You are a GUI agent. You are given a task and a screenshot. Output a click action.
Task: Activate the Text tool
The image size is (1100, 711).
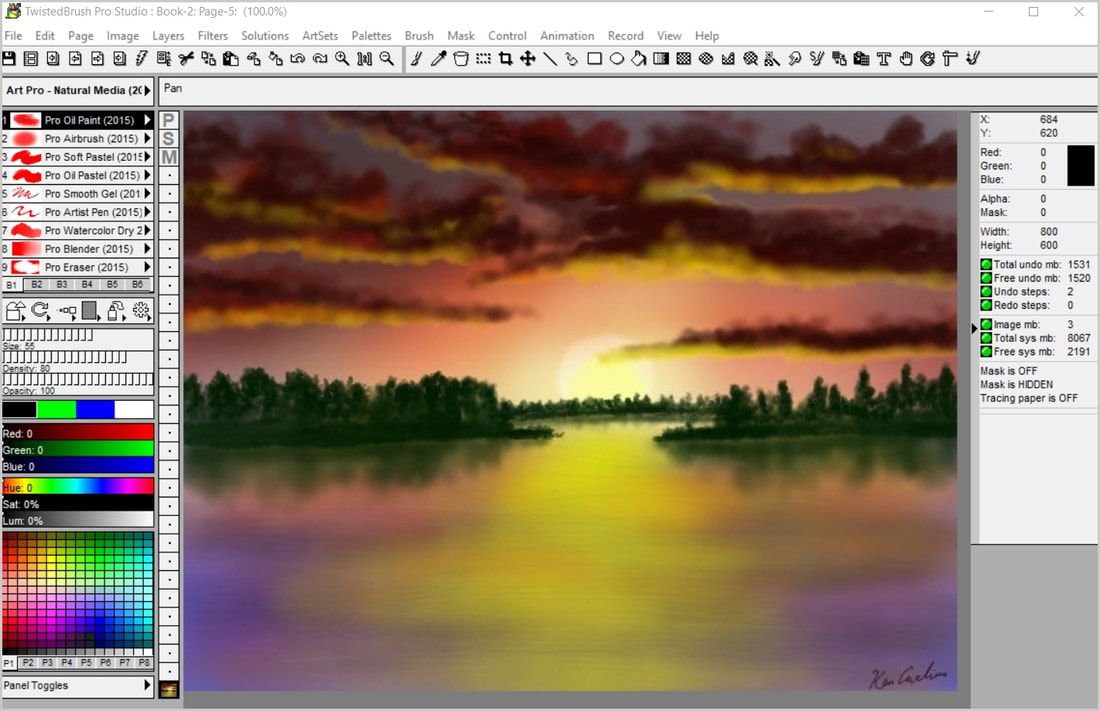click(883, 58)
